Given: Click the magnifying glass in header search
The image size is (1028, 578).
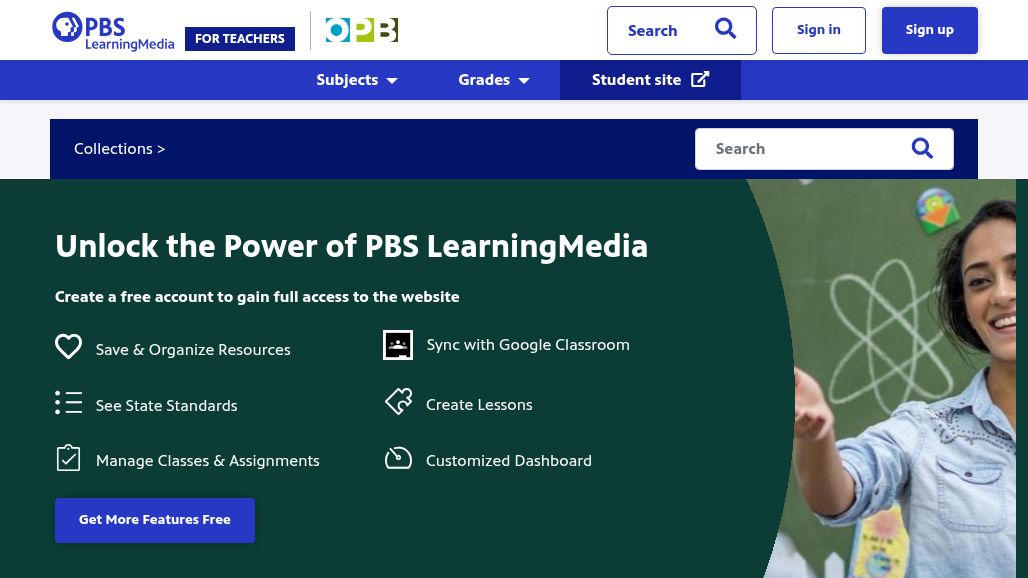Looking at the screenshot, I should tap(725, 30).
